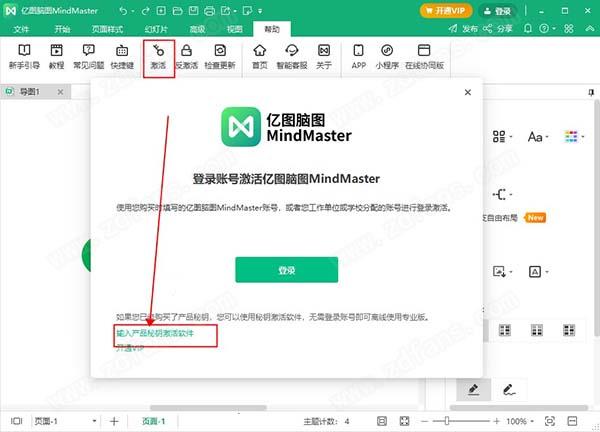Click the new document icon

click(x=161, y=11)
